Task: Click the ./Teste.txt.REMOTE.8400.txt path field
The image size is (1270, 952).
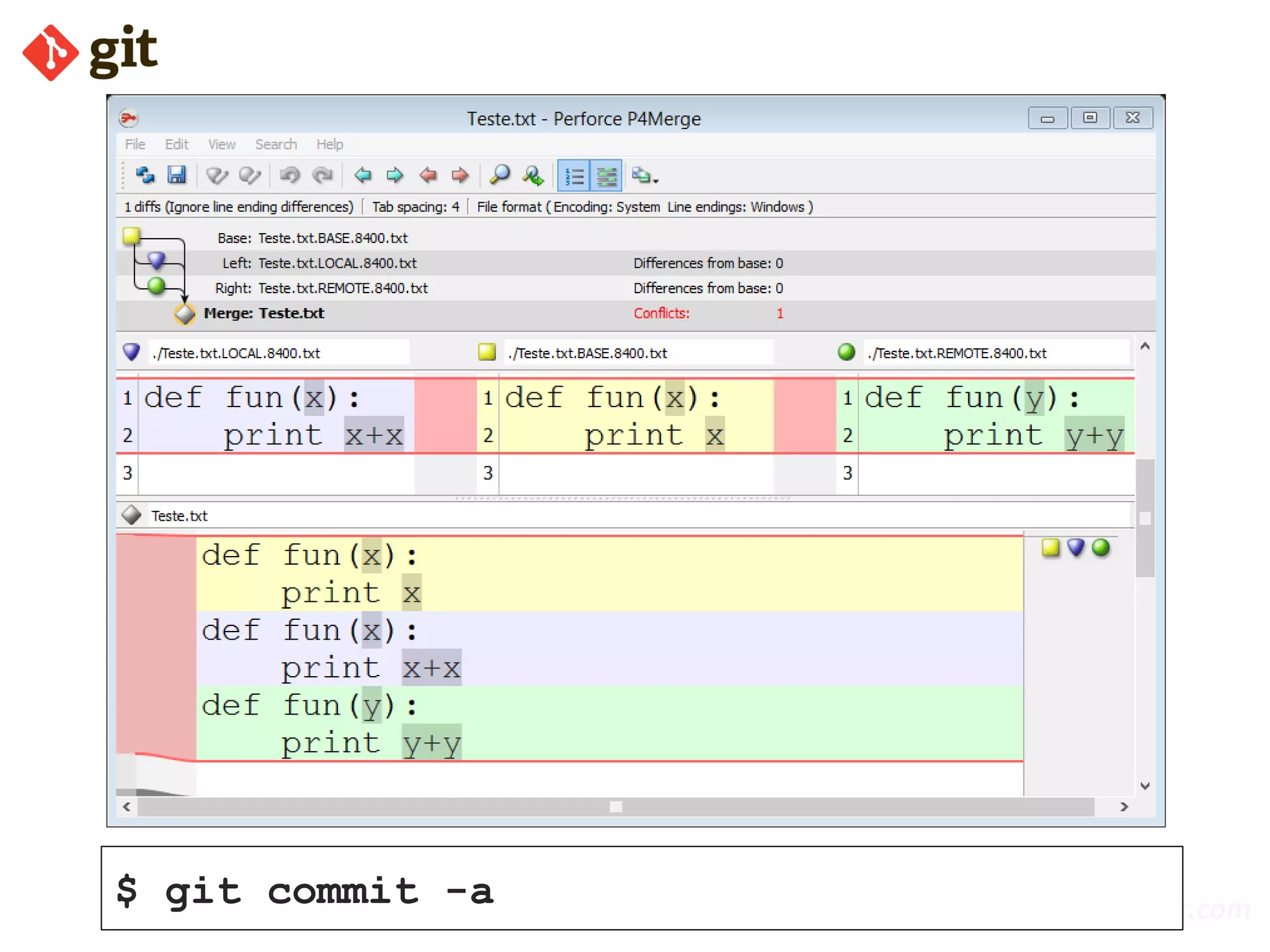Action: (997, 353)
